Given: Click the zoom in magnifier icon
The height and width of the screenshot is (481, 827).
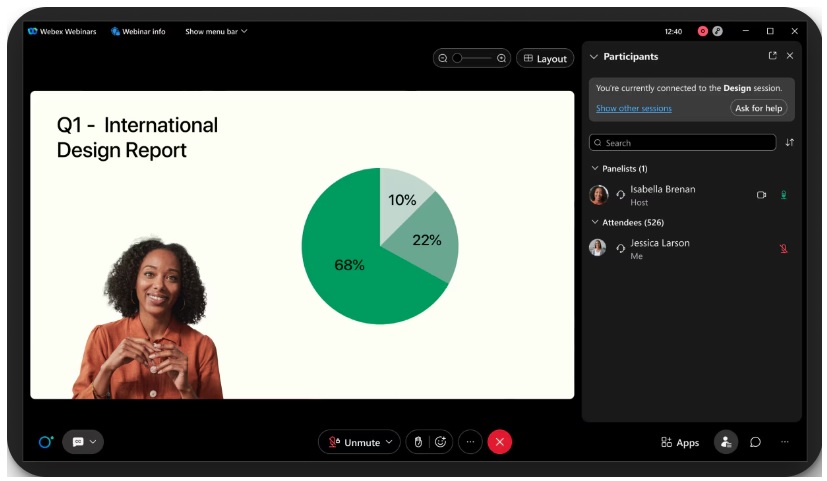Looking at the screenshot, I should [x=502, y=59].
